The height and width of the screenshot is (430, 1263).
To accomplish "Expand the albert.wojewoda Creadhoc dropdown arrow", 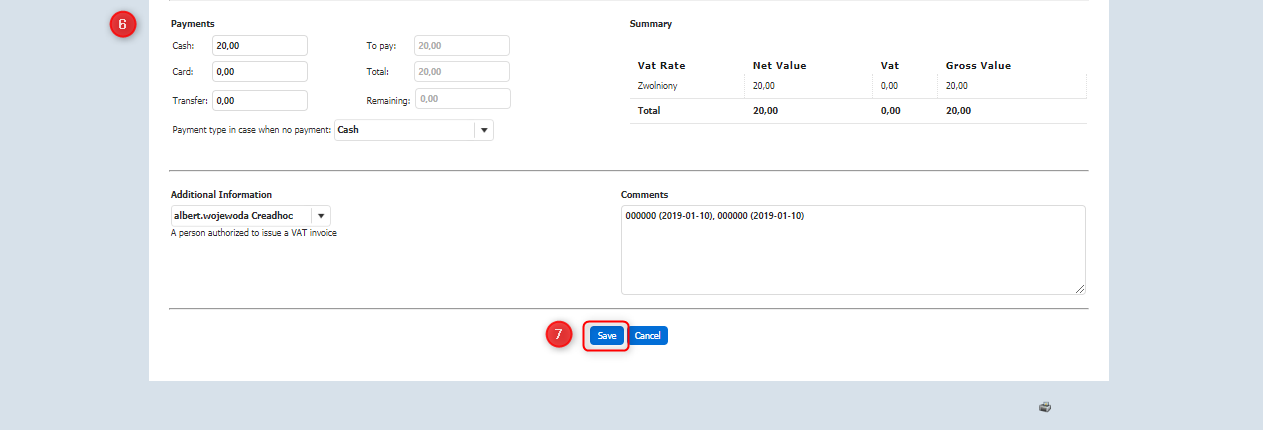I will pyautogui.click(x=320, y=216).
